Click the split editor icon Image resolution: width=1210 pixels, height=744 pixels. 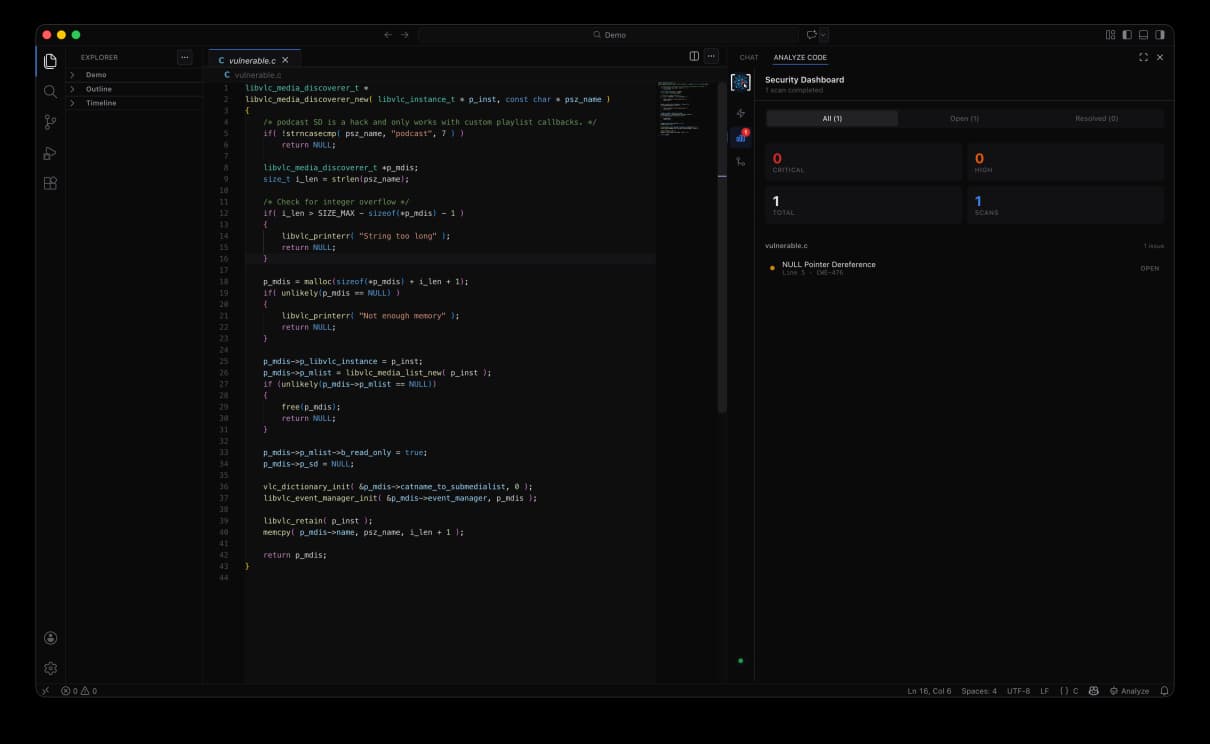pyautogui.click(x=694, y=57)
